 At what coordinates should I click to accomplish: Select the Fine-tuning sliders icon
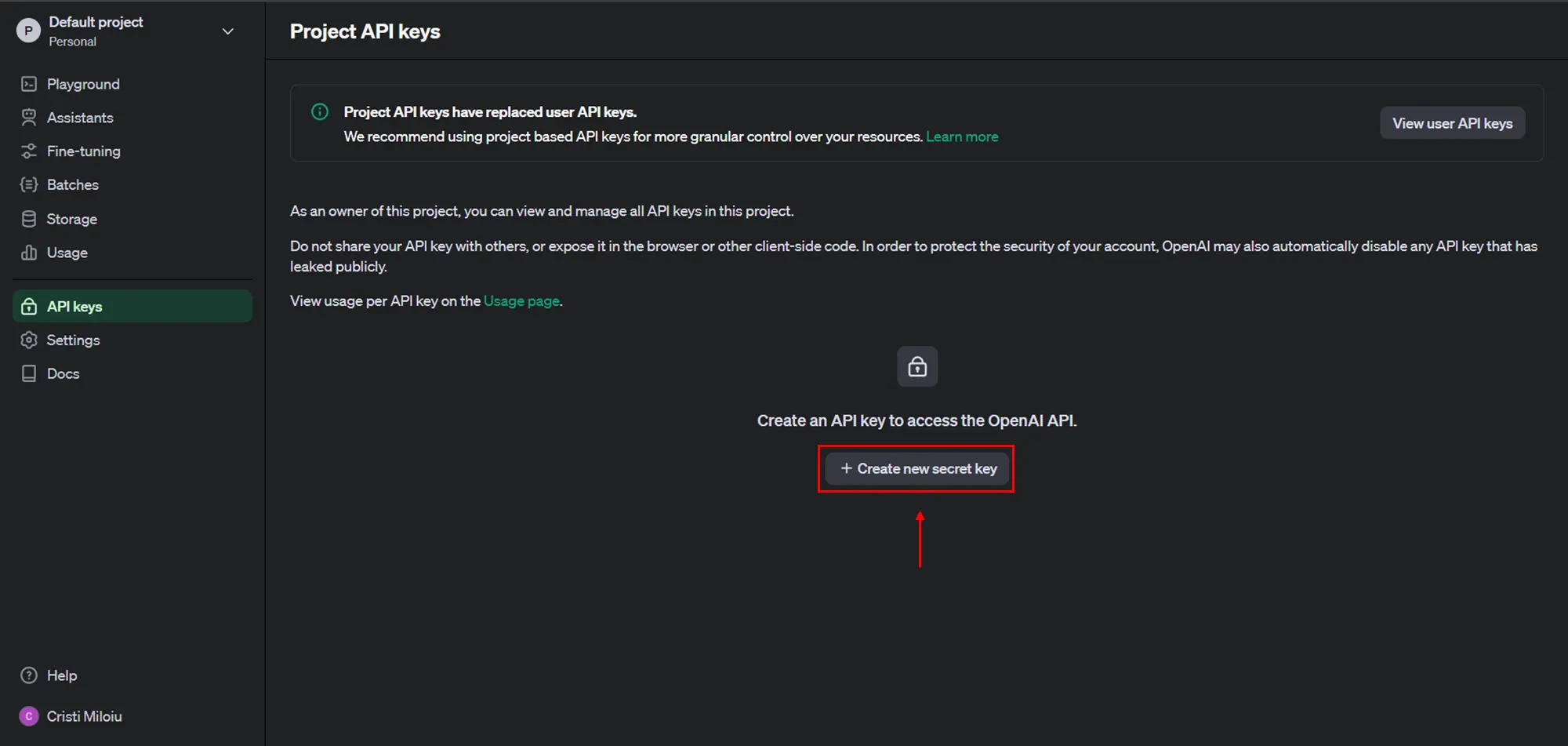(29, 151)
